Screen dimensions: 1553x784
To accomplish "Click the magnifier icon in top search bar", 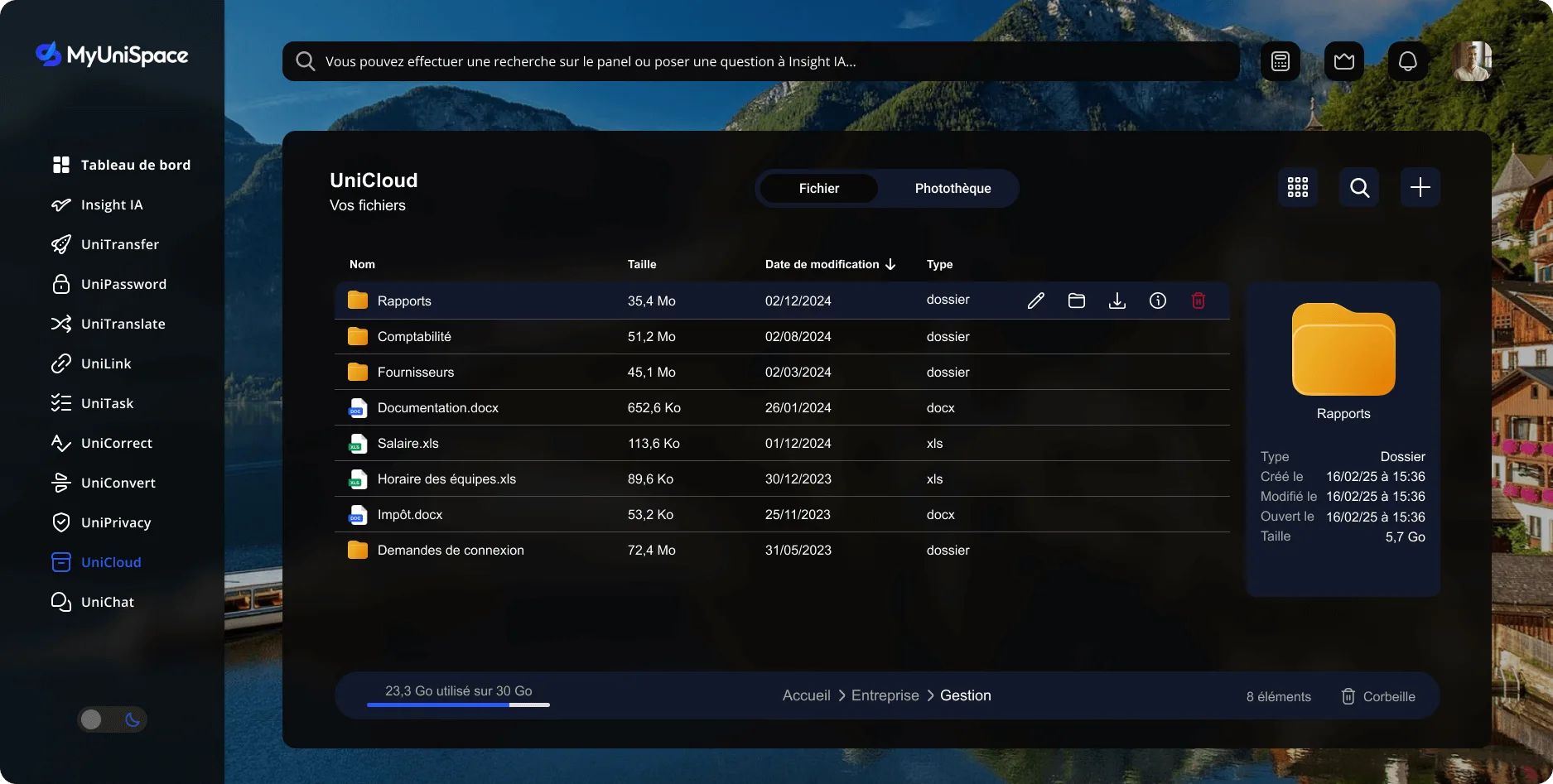I will pyautogui.click(x=305, y=61).
